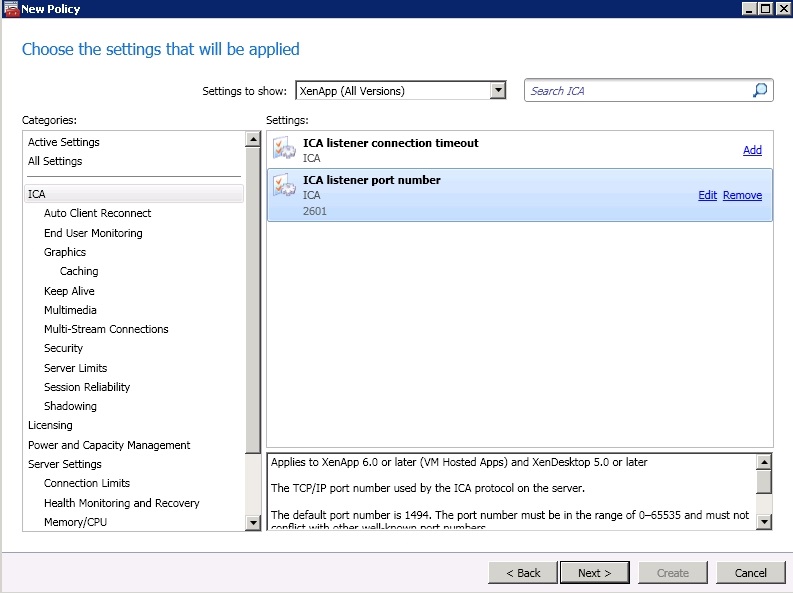The image size is (793, 593).
Task: Proceed with the Next button
Action: tap(595, 573)
